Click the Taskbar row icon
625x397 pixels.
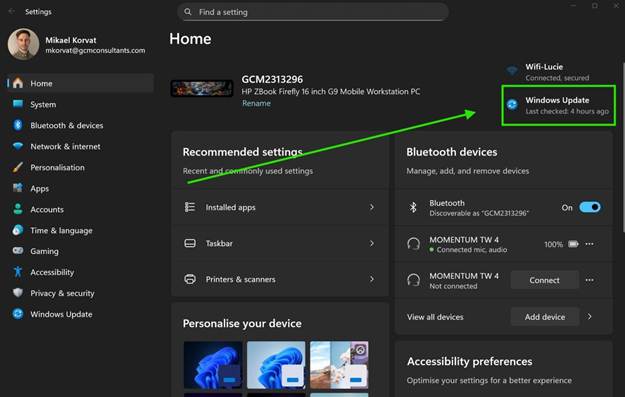(x=190, y=243)
